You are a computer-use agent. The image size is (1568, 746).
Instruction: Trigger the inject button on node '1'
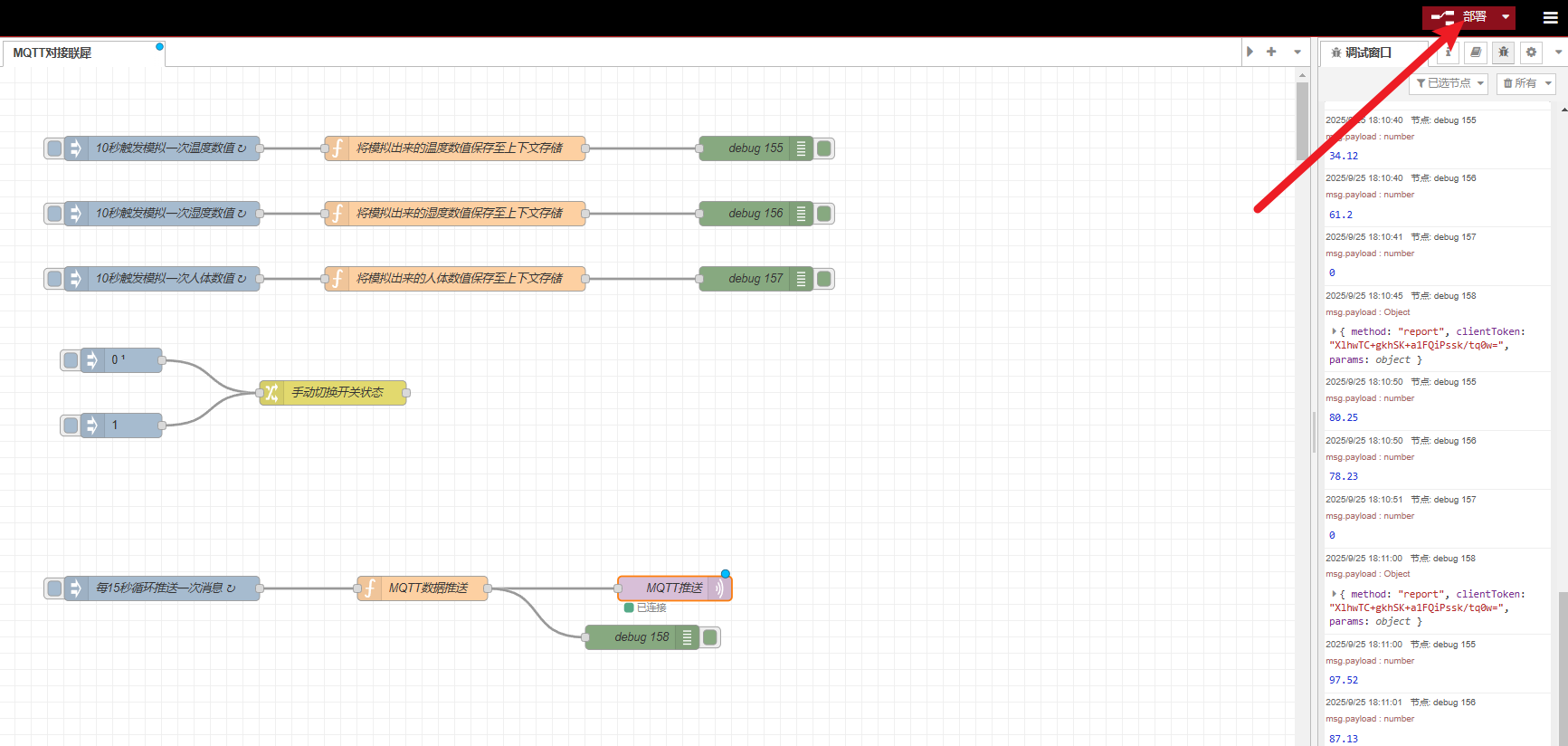click(x=71, y=426)
